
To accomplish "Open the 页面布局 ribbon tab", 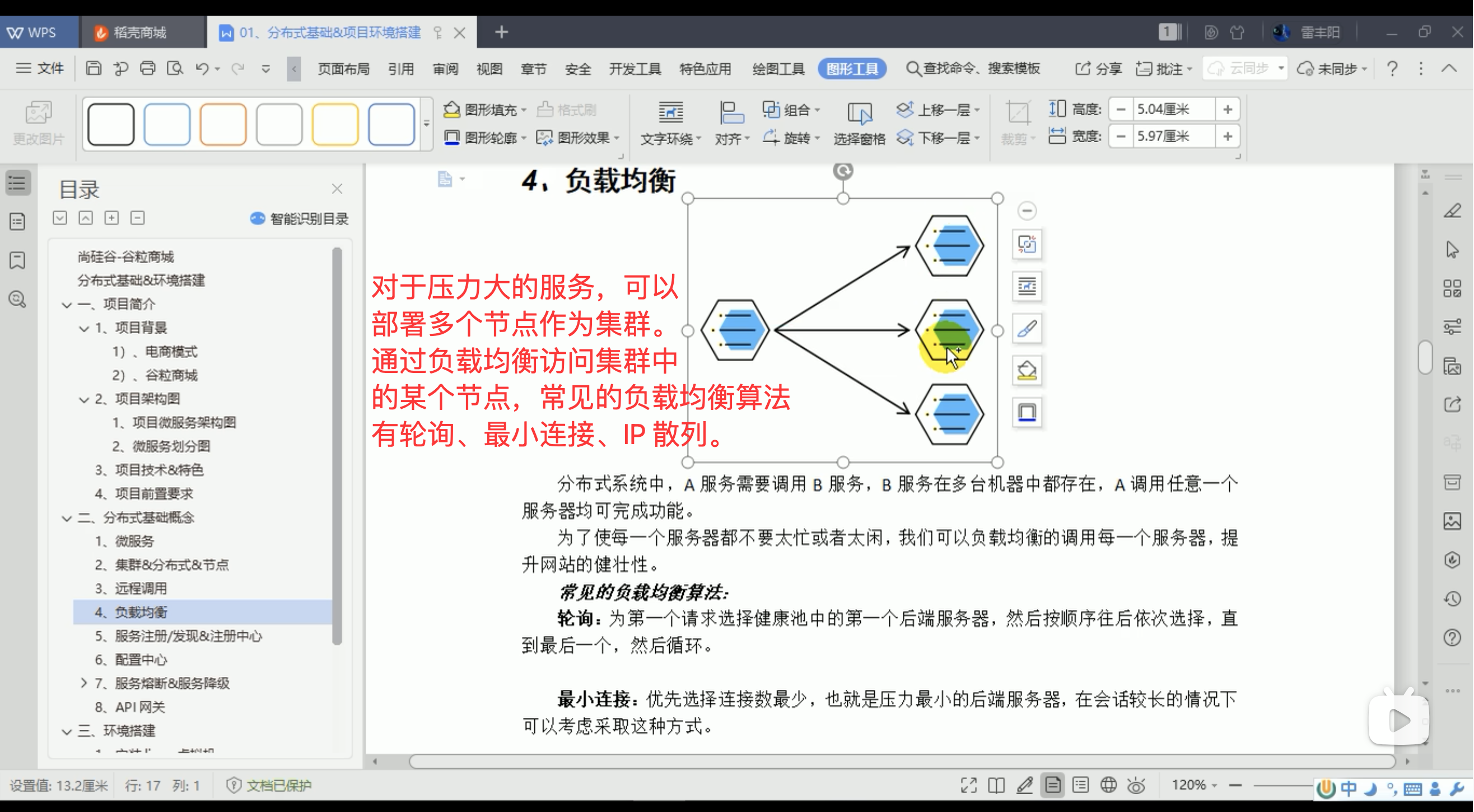I will tap(343, 69).
